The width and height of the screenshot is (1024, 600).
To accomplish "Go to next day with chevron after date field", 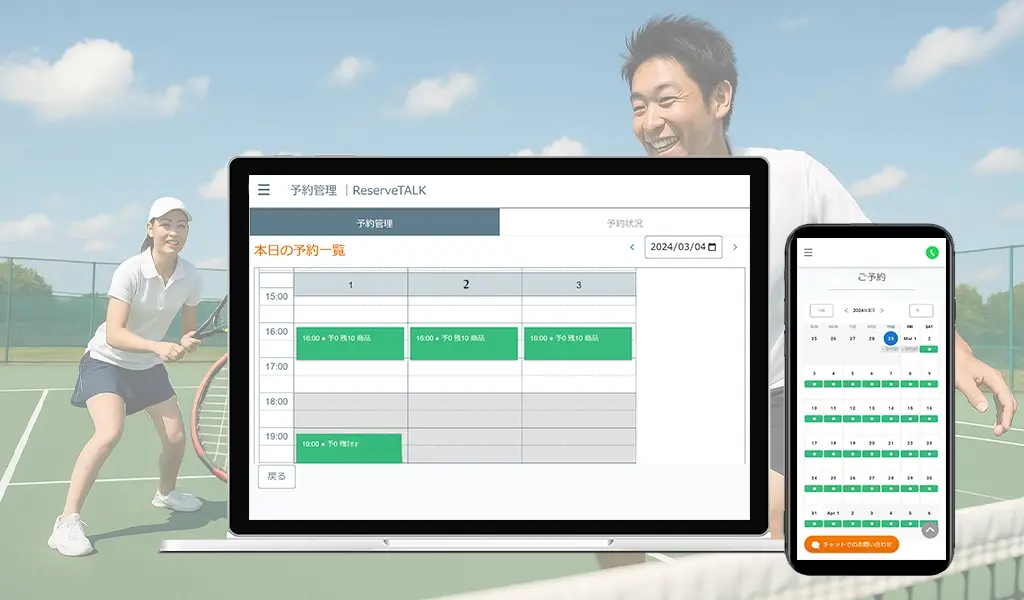I will [x=735, y=247].
